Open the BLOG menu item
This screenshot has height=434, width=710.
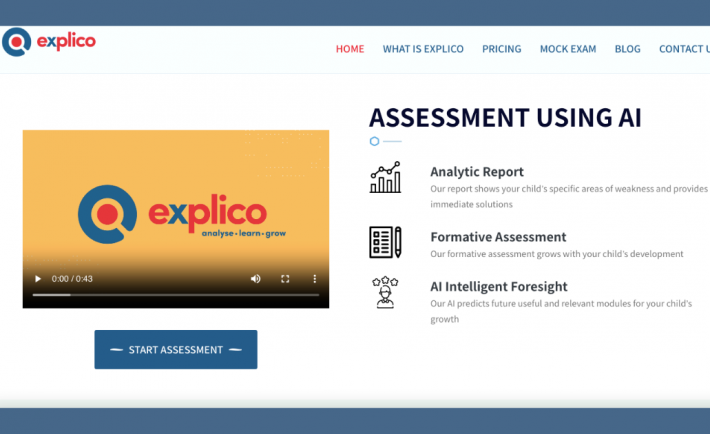coord(628,49)
